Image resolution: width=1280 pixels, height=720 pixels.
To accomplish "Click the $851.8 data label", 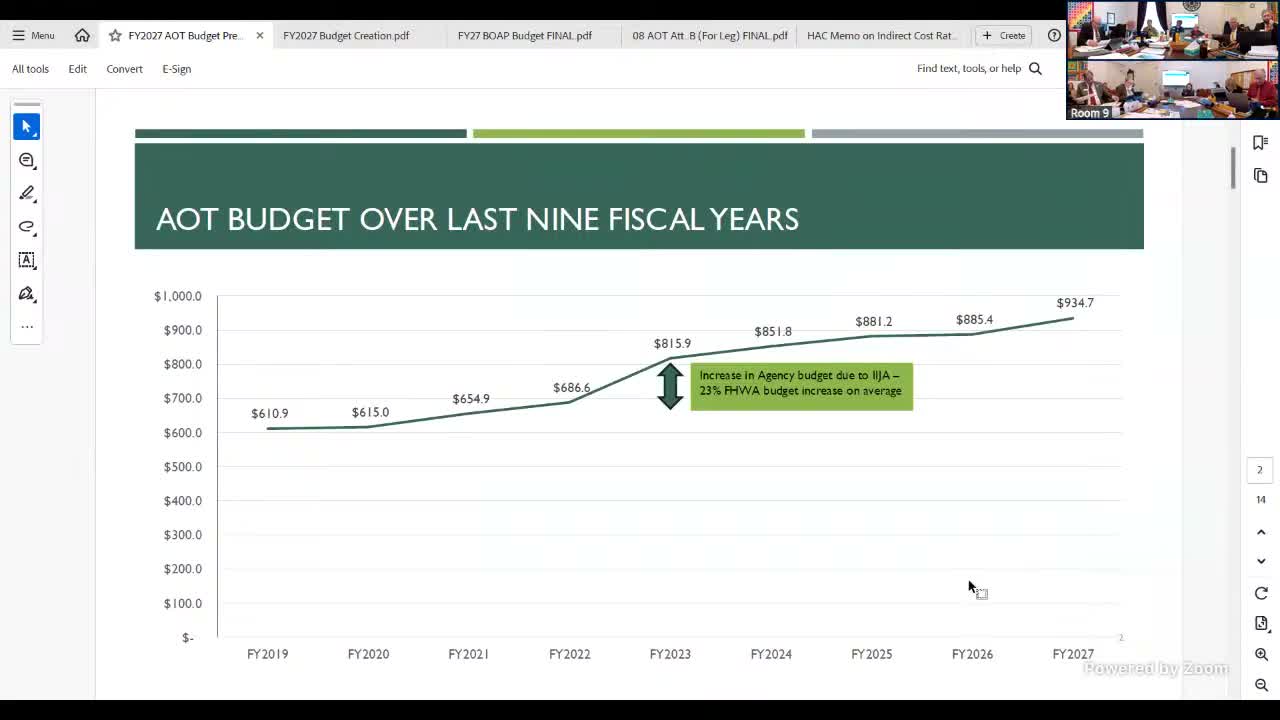I will [x=773, y=332].
